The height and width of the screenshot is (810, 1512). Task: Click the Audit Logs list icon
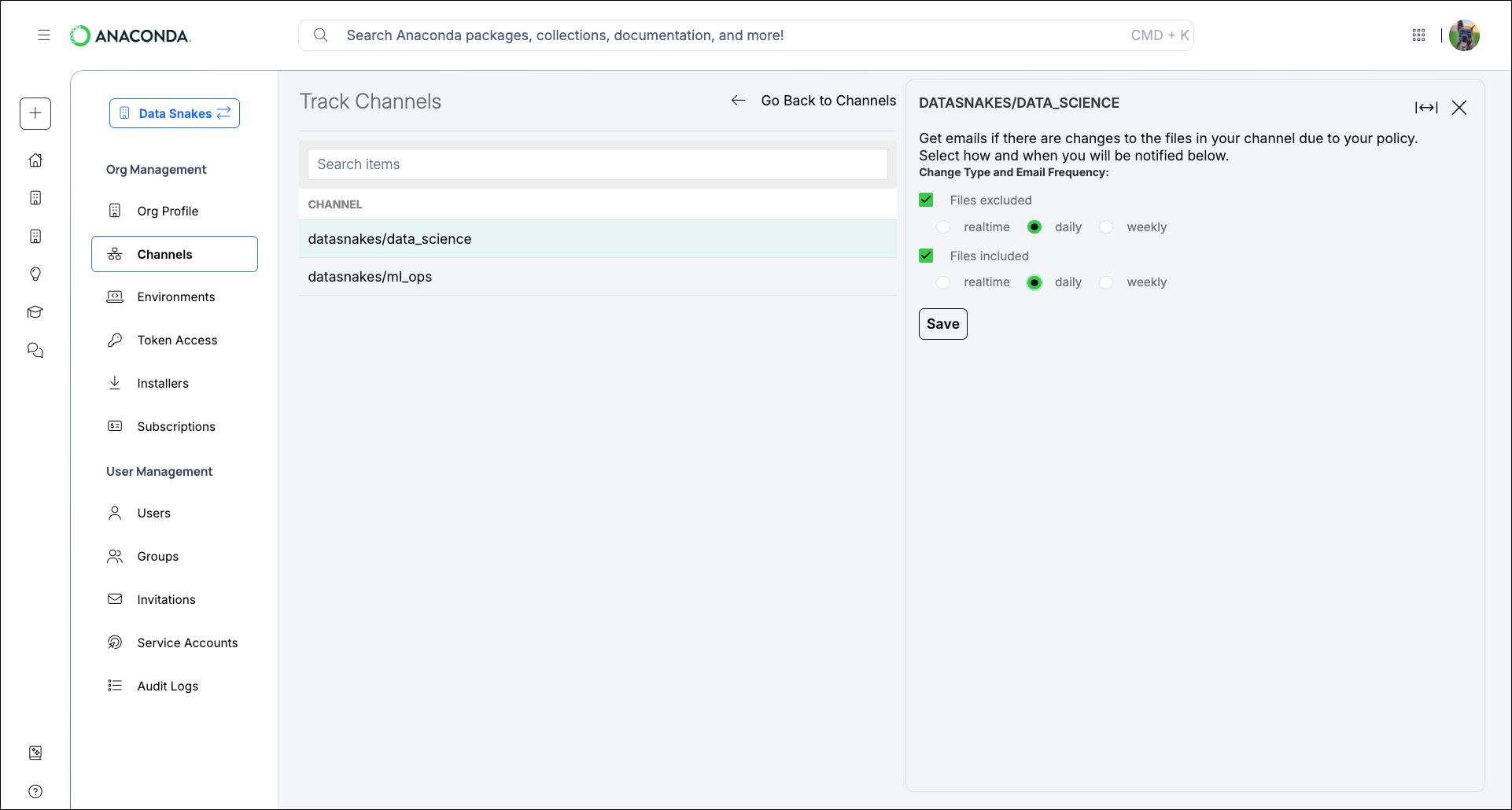coord(115,686)
